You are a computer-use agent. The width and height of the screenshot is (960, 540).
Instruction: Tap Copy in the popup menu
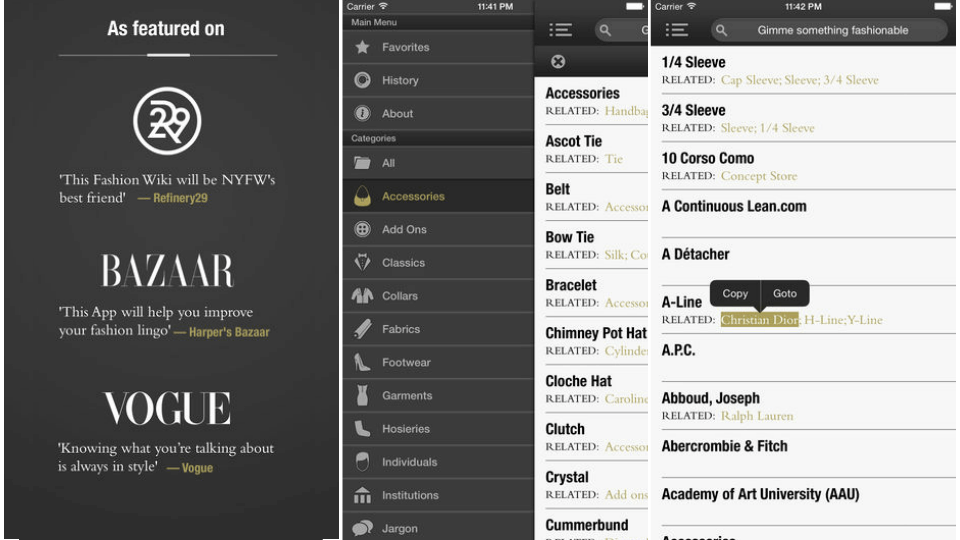coord(735,294)
